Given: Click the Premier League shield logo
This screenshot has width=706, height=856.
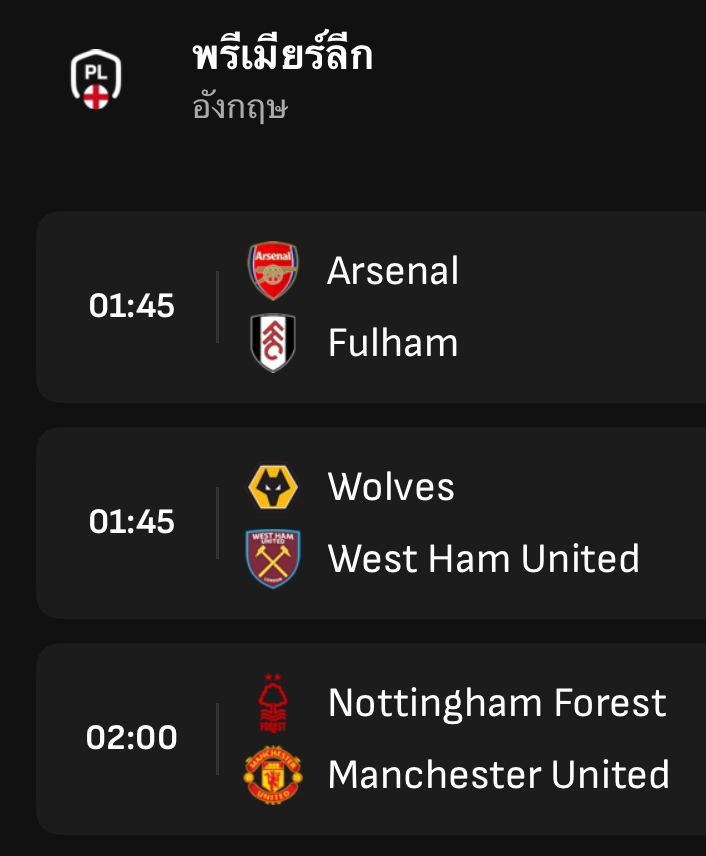Looking at the screenshot, I should [96, 77].
